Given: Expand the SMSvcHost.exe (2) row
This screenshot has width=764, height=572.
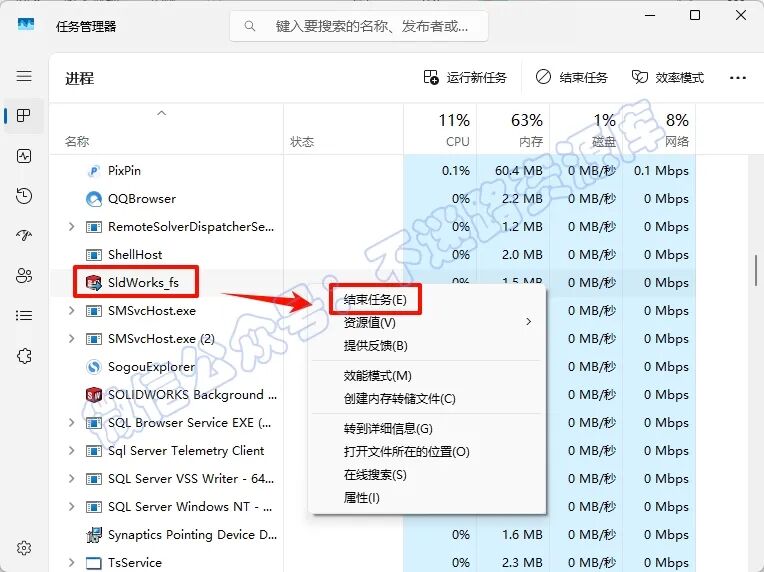Looking at the screenshot, I should tap(72, 339).
